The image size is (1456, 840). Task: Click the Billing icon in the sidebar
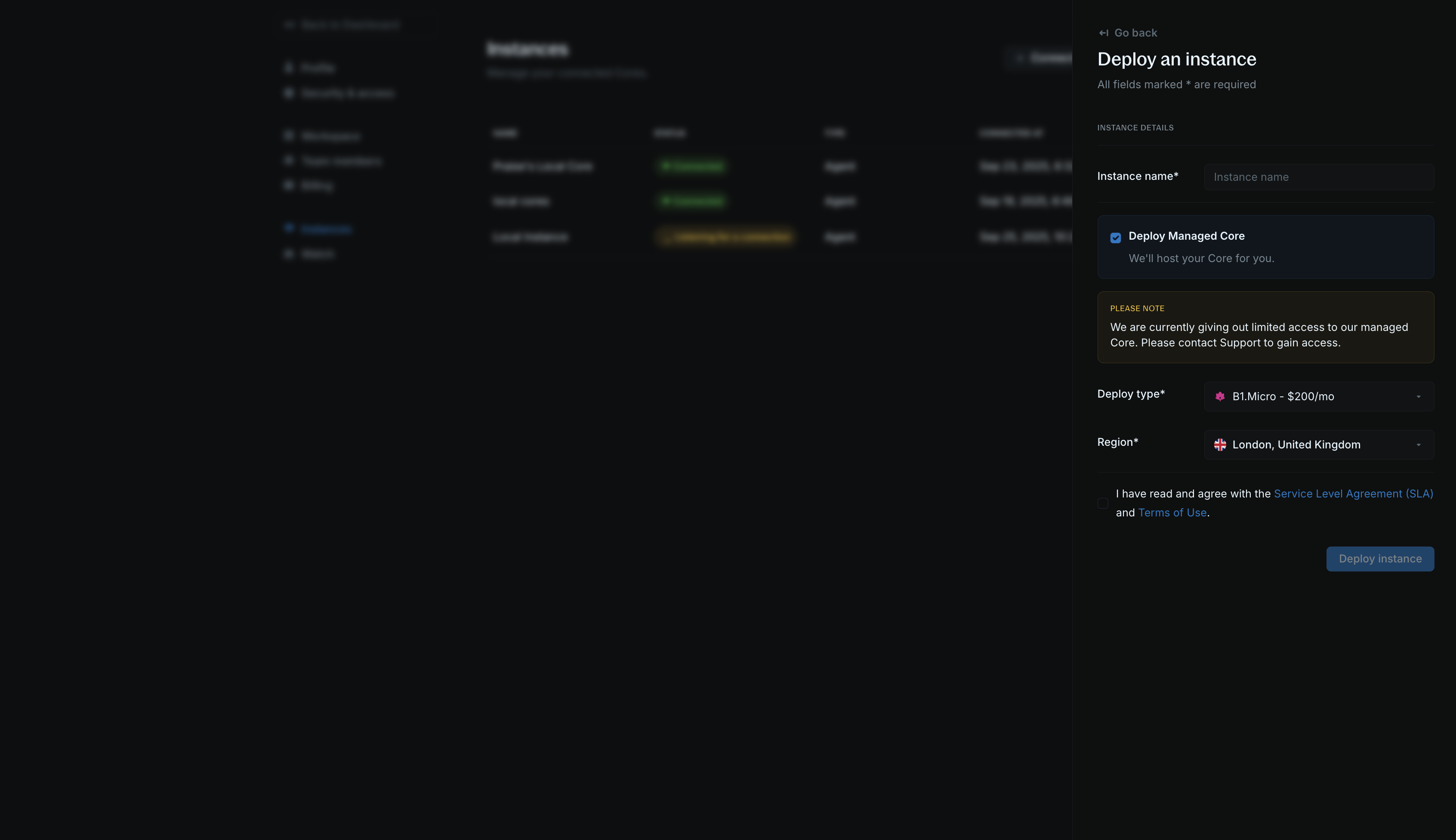tap(290, 185)
